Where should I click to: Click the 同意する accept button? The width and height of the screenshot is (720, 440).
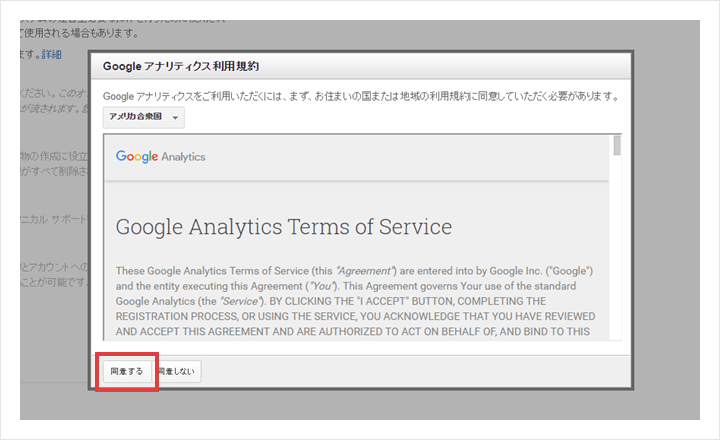pos(127,371)
